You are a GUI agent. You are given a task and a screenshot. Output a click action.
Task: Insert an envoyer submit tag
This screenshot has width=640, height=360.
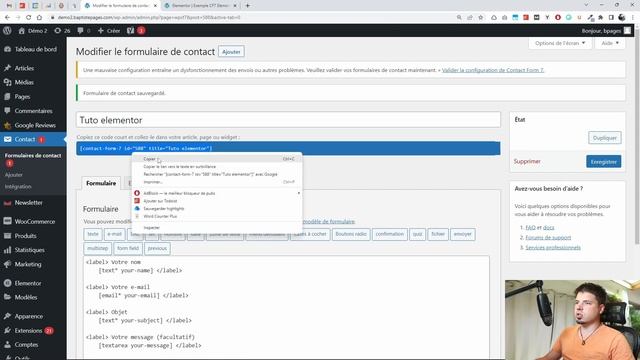coord(462,234)
